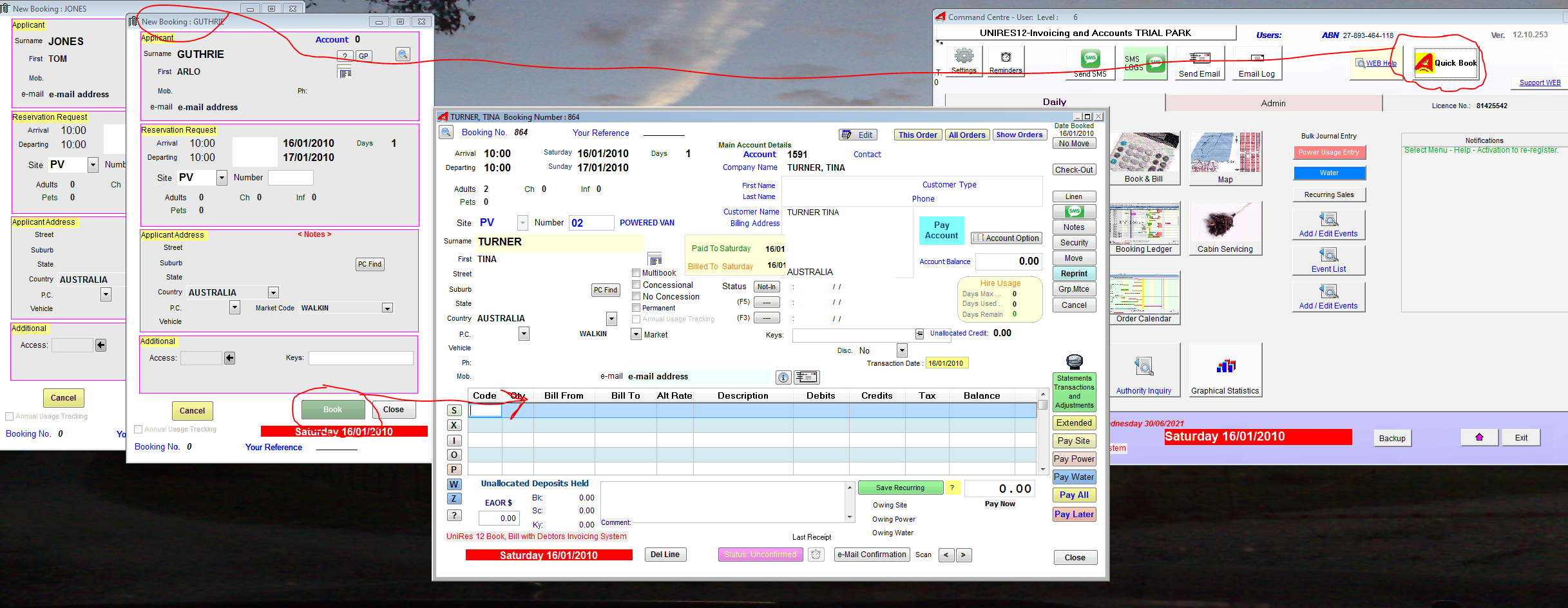Open the Market dropdown arrow

pos(636,334)
